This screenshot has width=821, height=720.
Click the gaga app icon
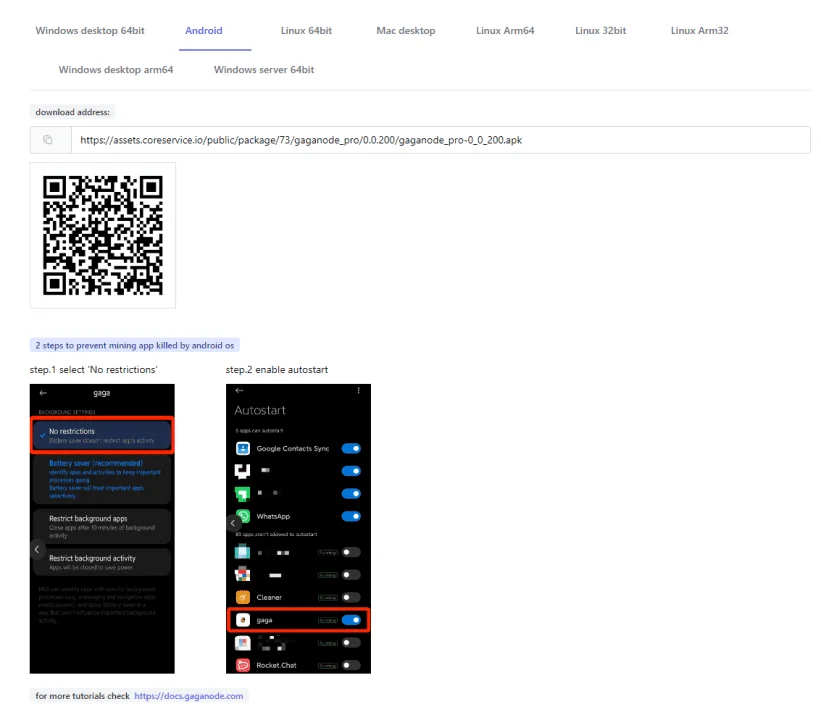coord(242,620)
